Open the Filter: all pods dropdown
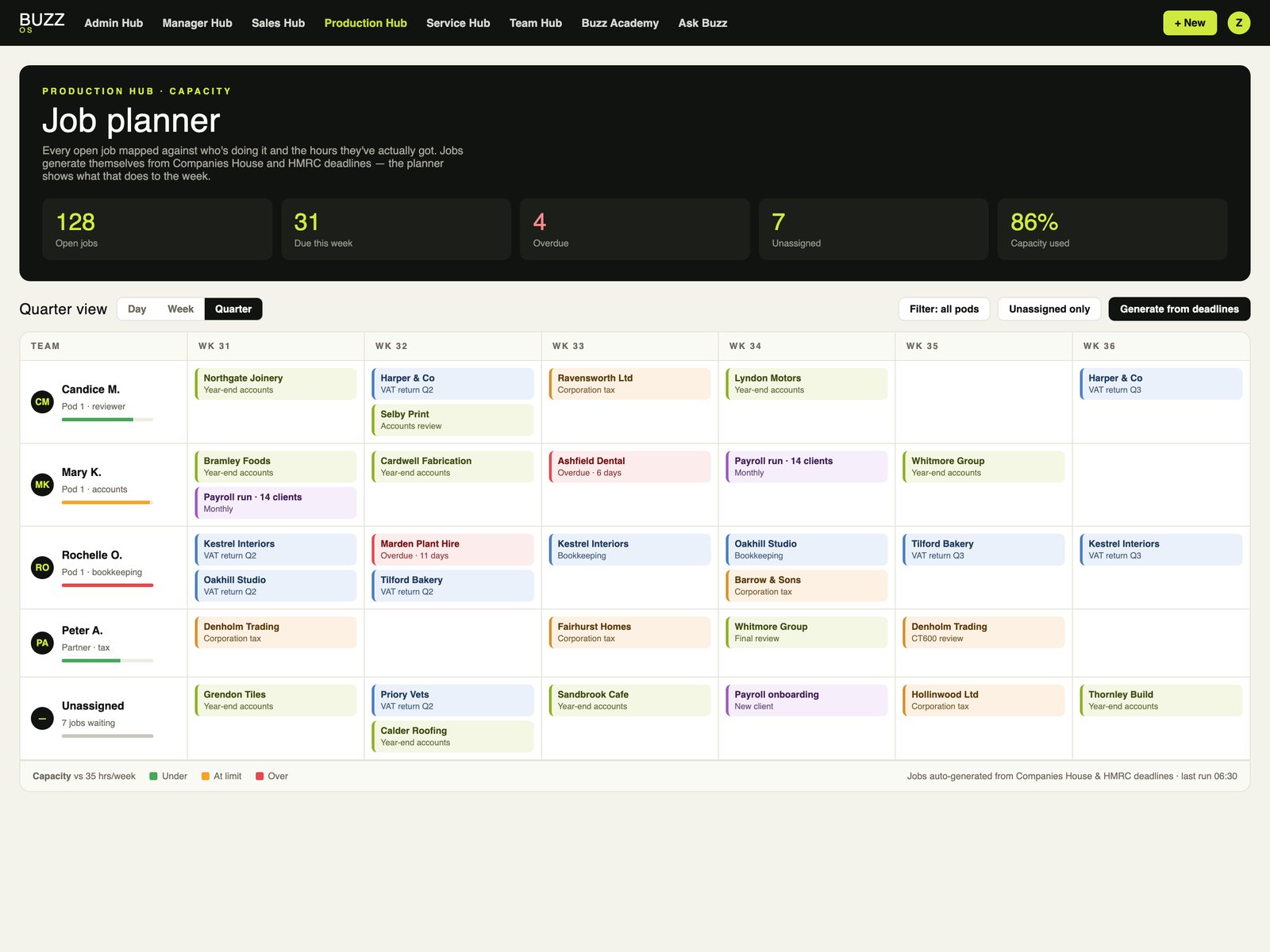 point(945,309)
